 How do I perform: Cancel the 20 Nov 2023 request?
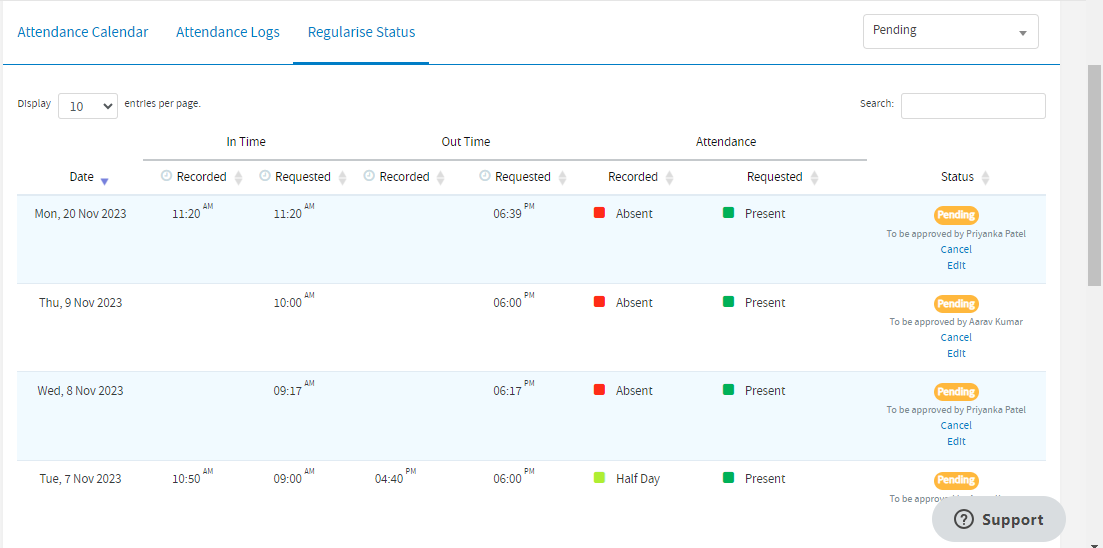pyautogui.click(x=956, y=249)
